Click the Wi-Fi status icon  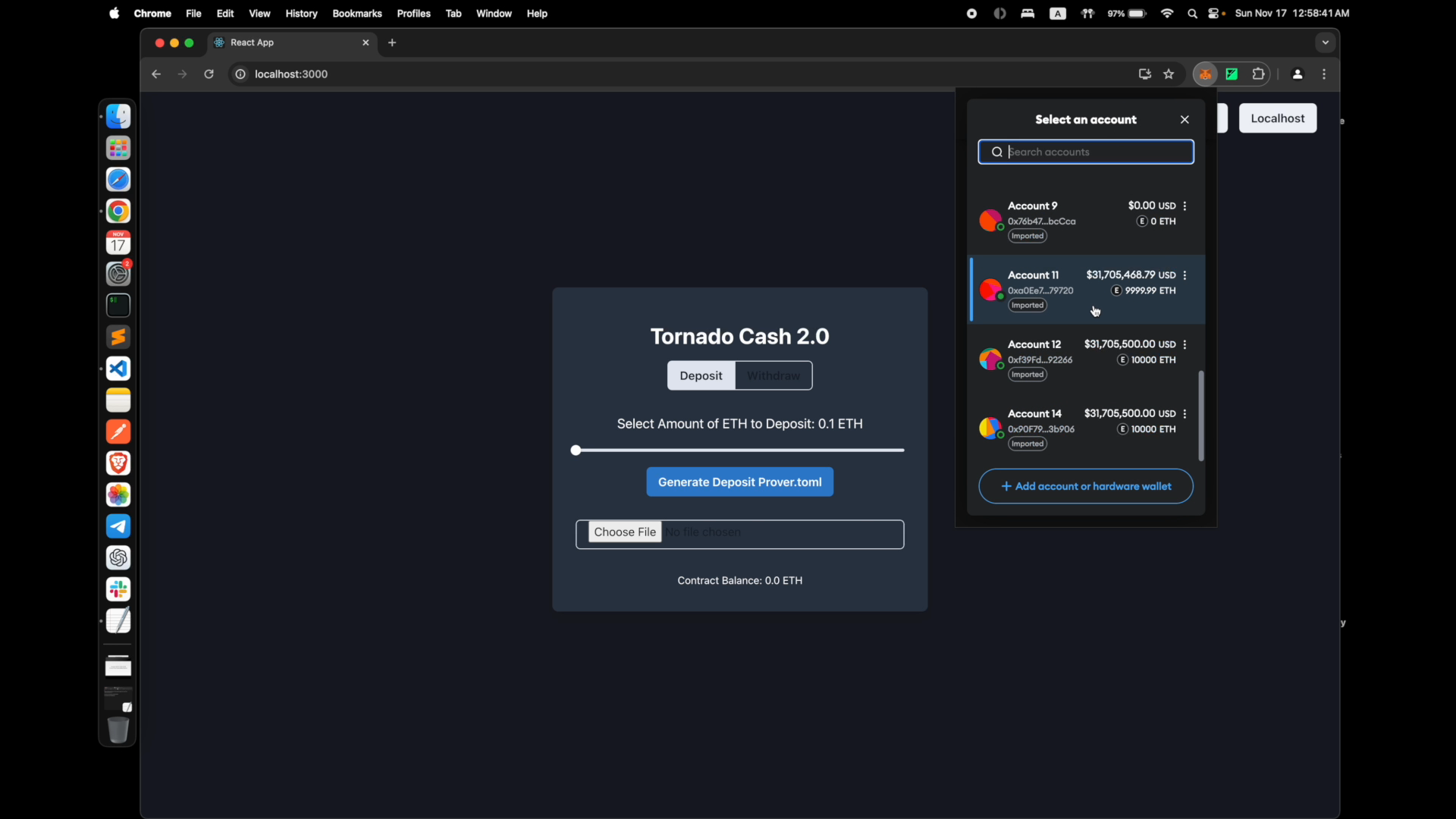tap(1167, 13)
